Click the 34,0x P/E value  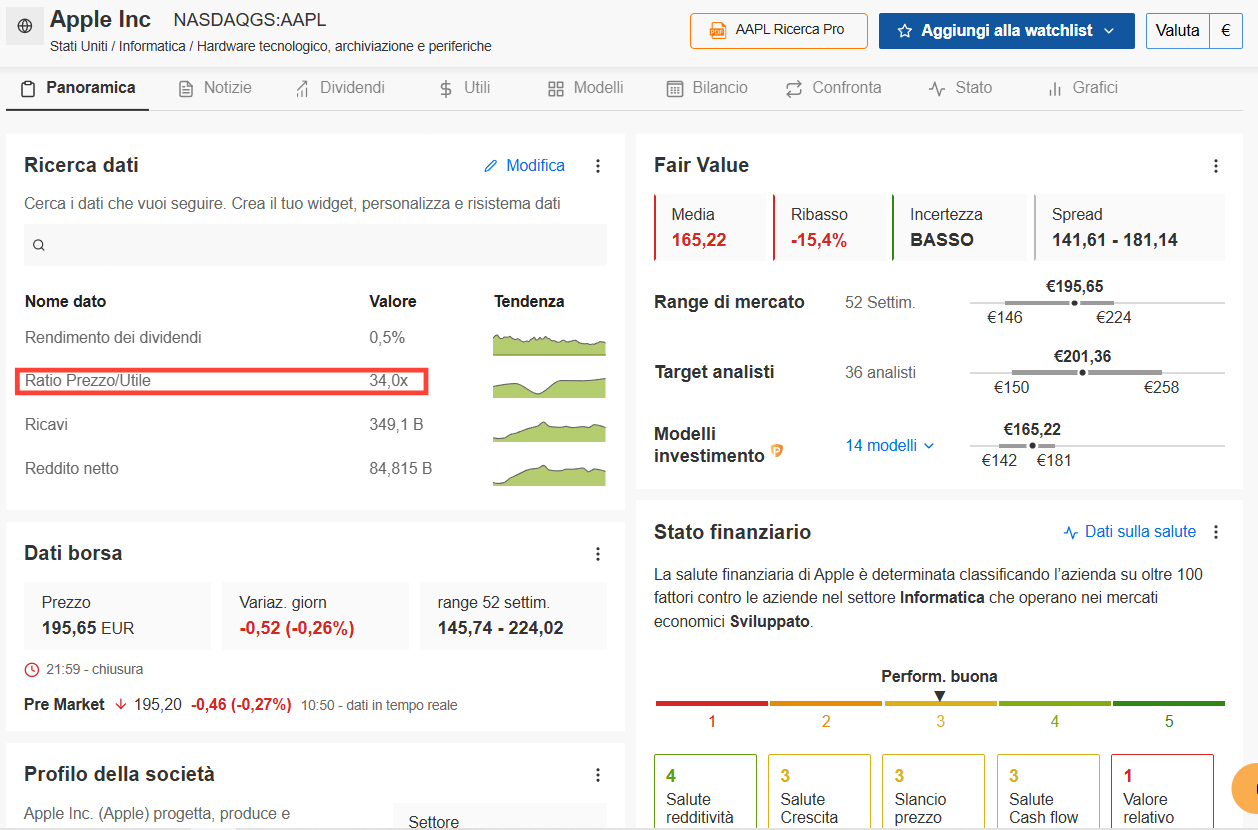pos(388,381)
